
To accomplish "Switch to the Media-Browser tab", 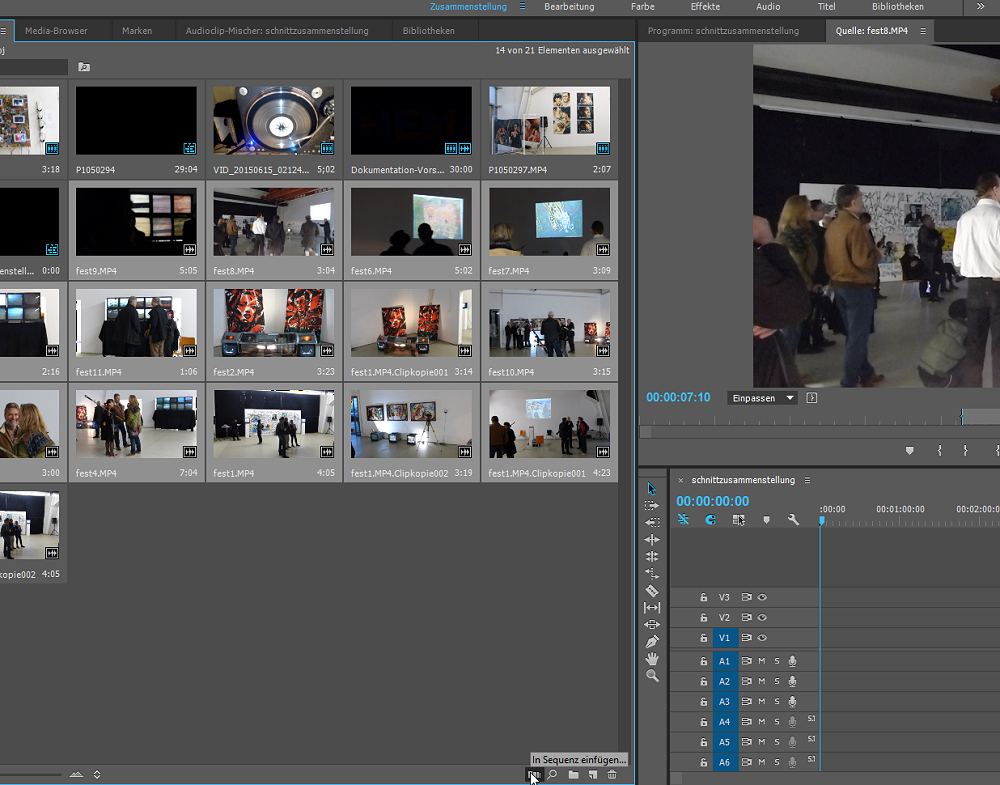I will coord(56,31).
